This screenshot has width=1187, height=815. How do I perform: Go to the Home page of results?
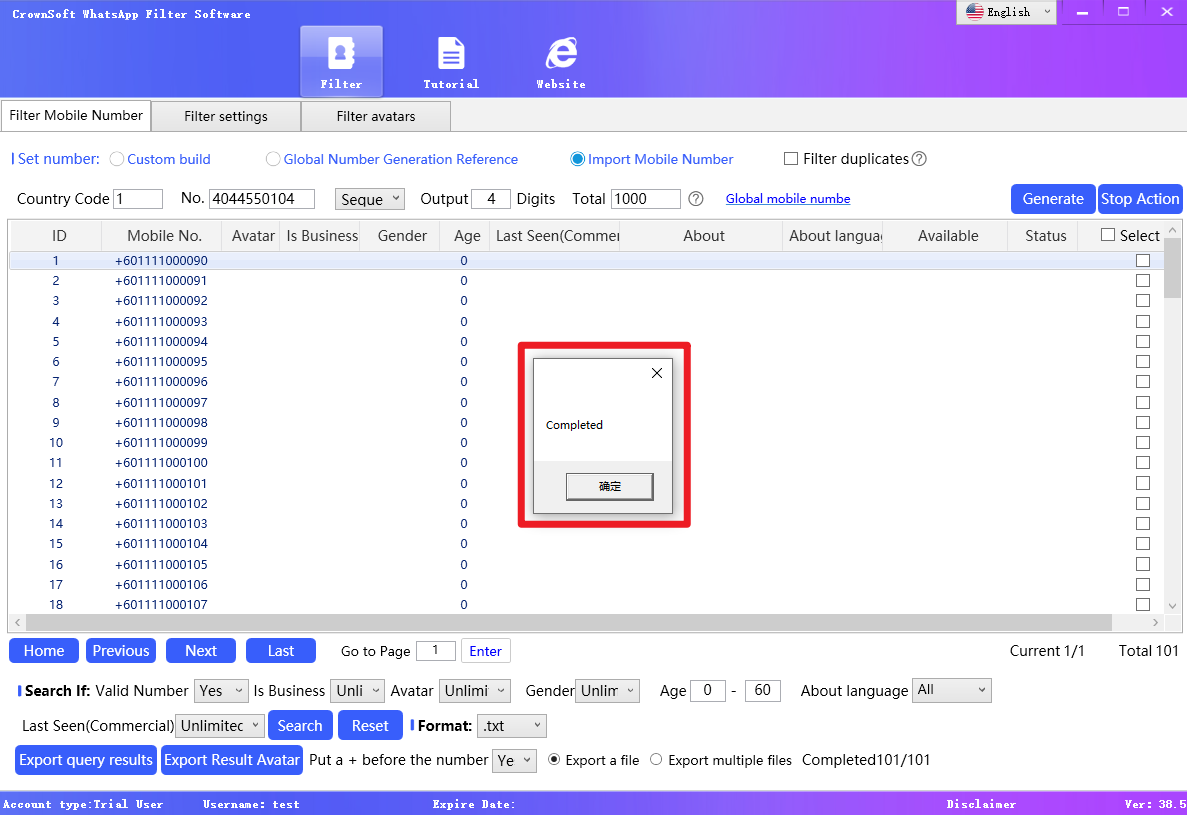pyautogui.click(x=44, y=651)
